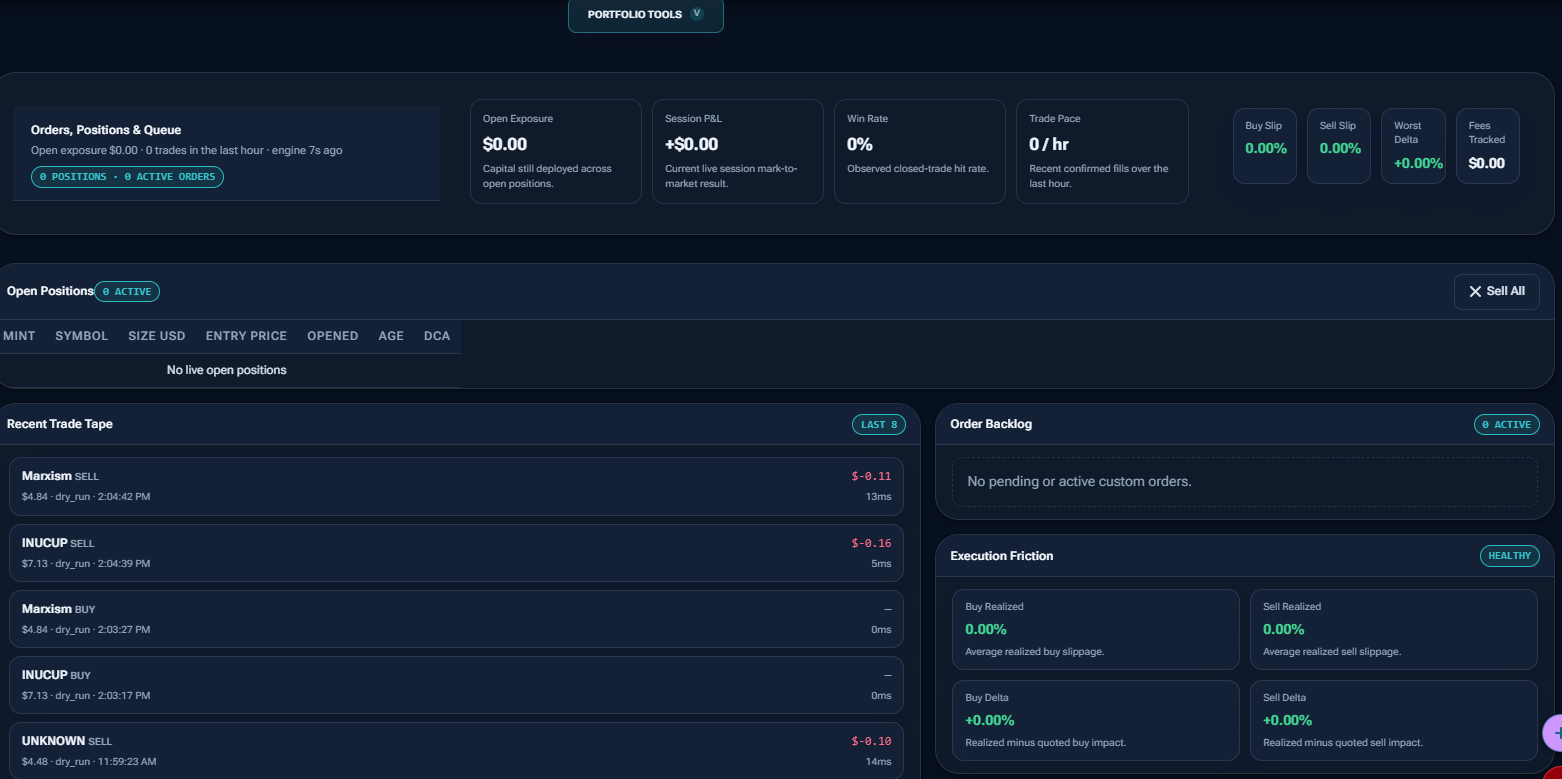Select the Buy Realized card

click(1096, 629)
